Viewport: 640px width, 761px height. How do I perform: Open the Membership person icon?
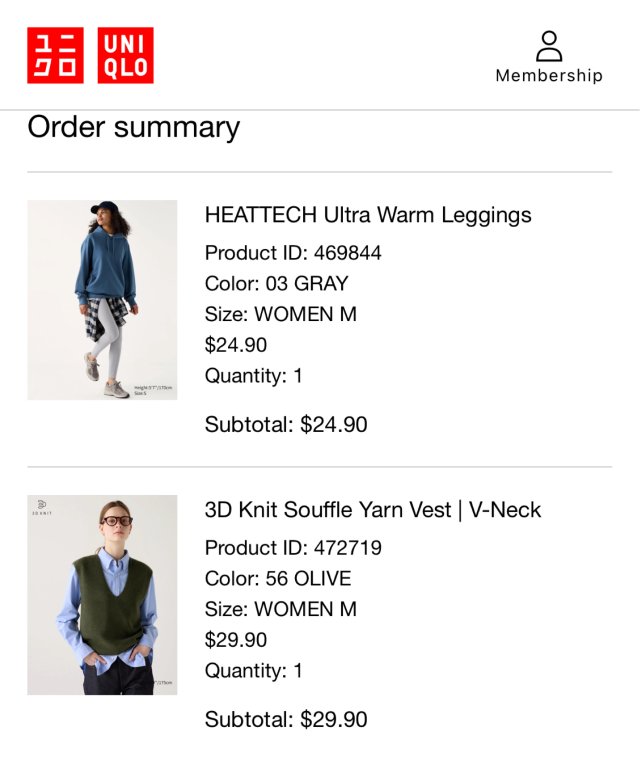[x=549, y=45]
